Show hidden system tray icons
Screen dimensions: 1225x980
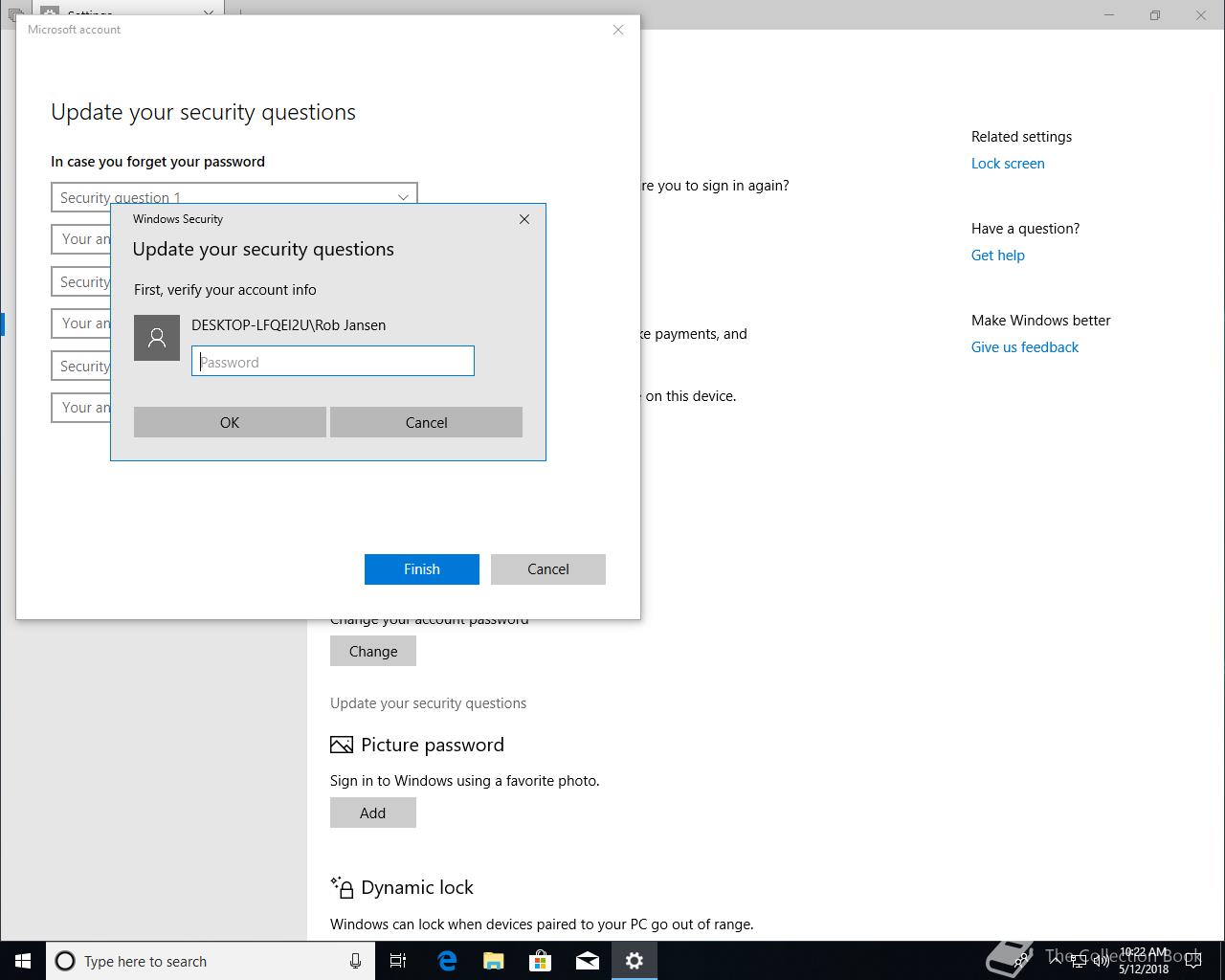click(1056, 961)
